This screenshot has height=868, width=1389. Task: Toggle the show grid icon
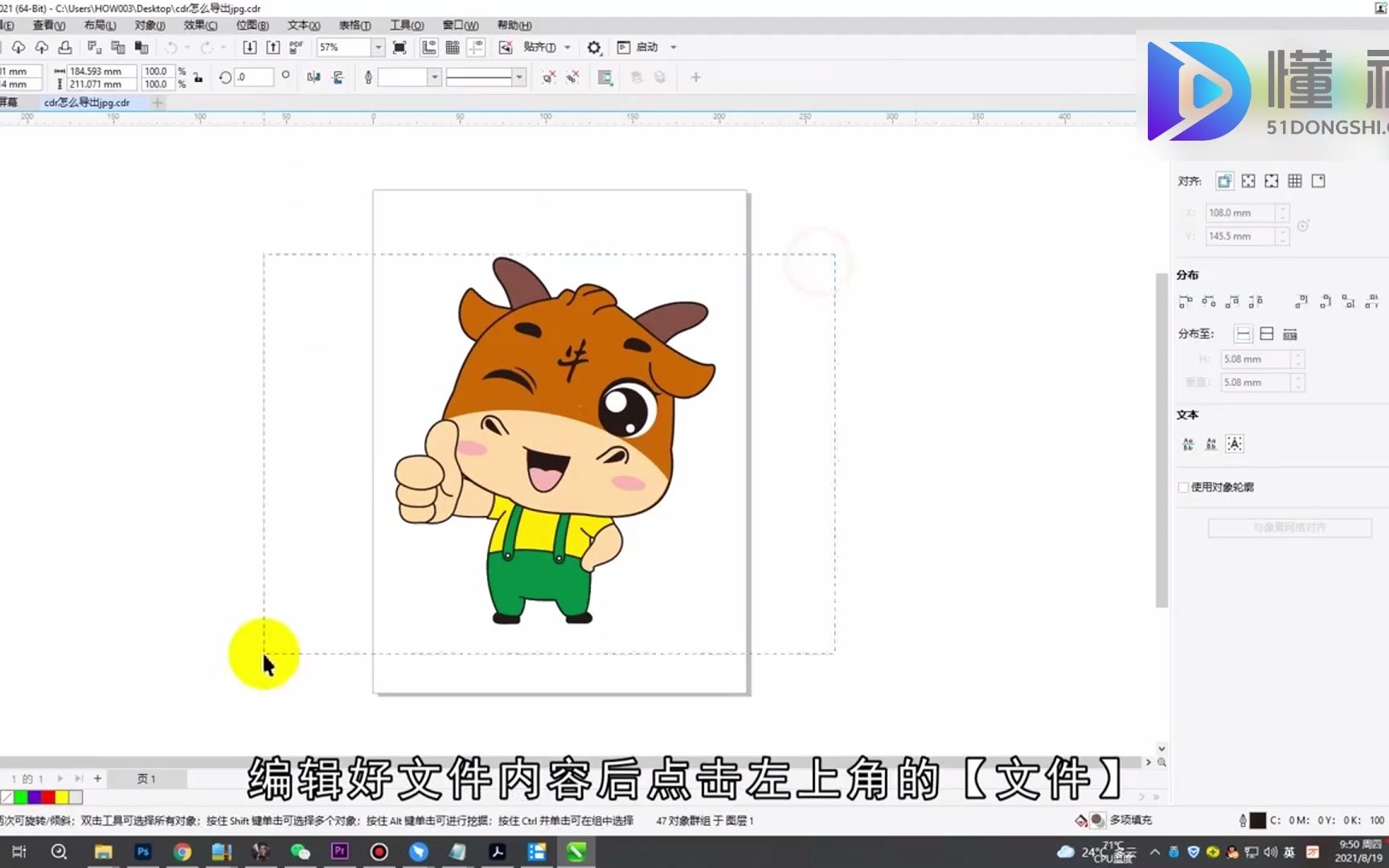pos(453,47)
